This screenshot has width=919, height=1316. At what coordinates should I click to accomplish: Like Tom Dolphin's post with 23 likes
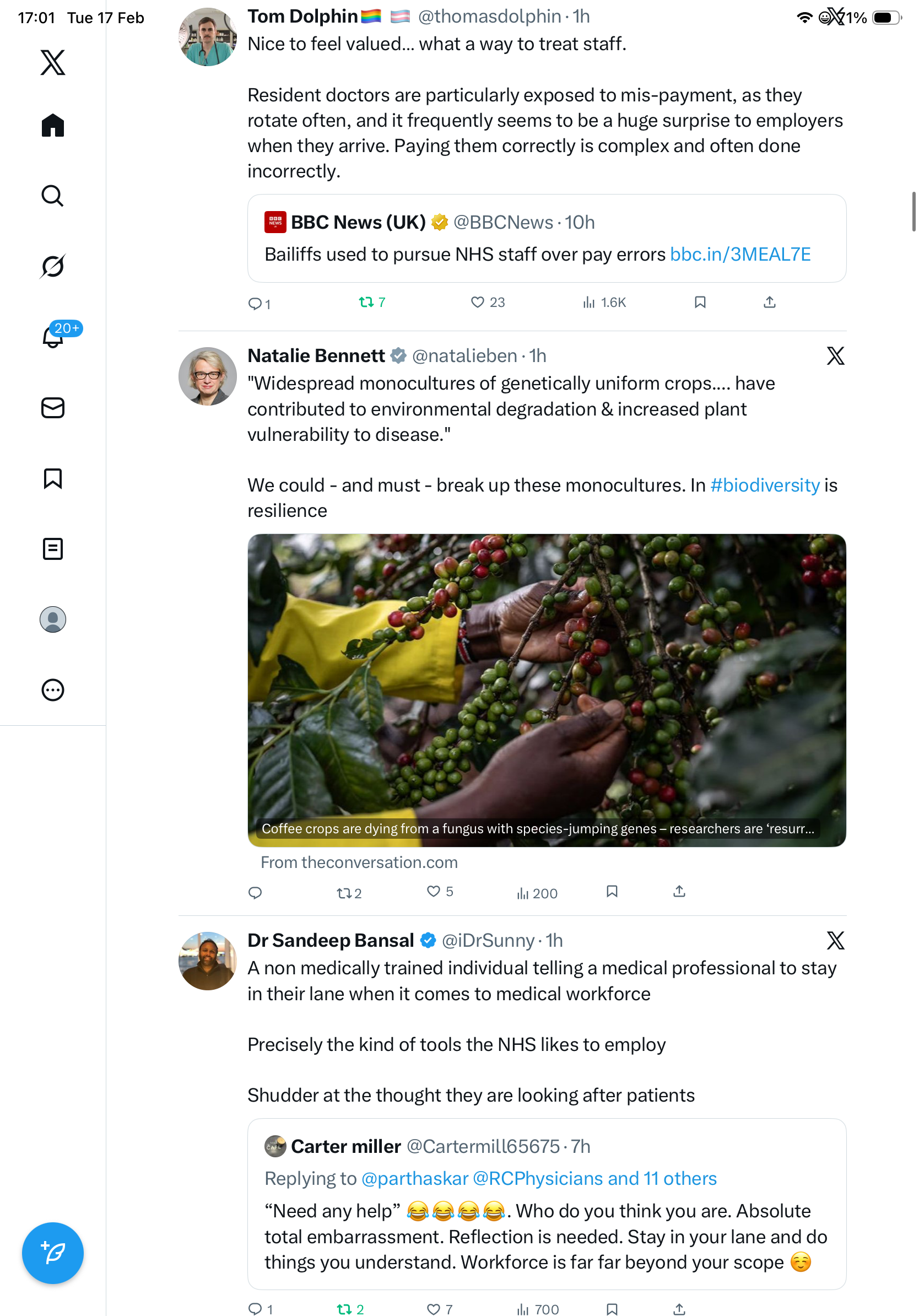(477, 302)
